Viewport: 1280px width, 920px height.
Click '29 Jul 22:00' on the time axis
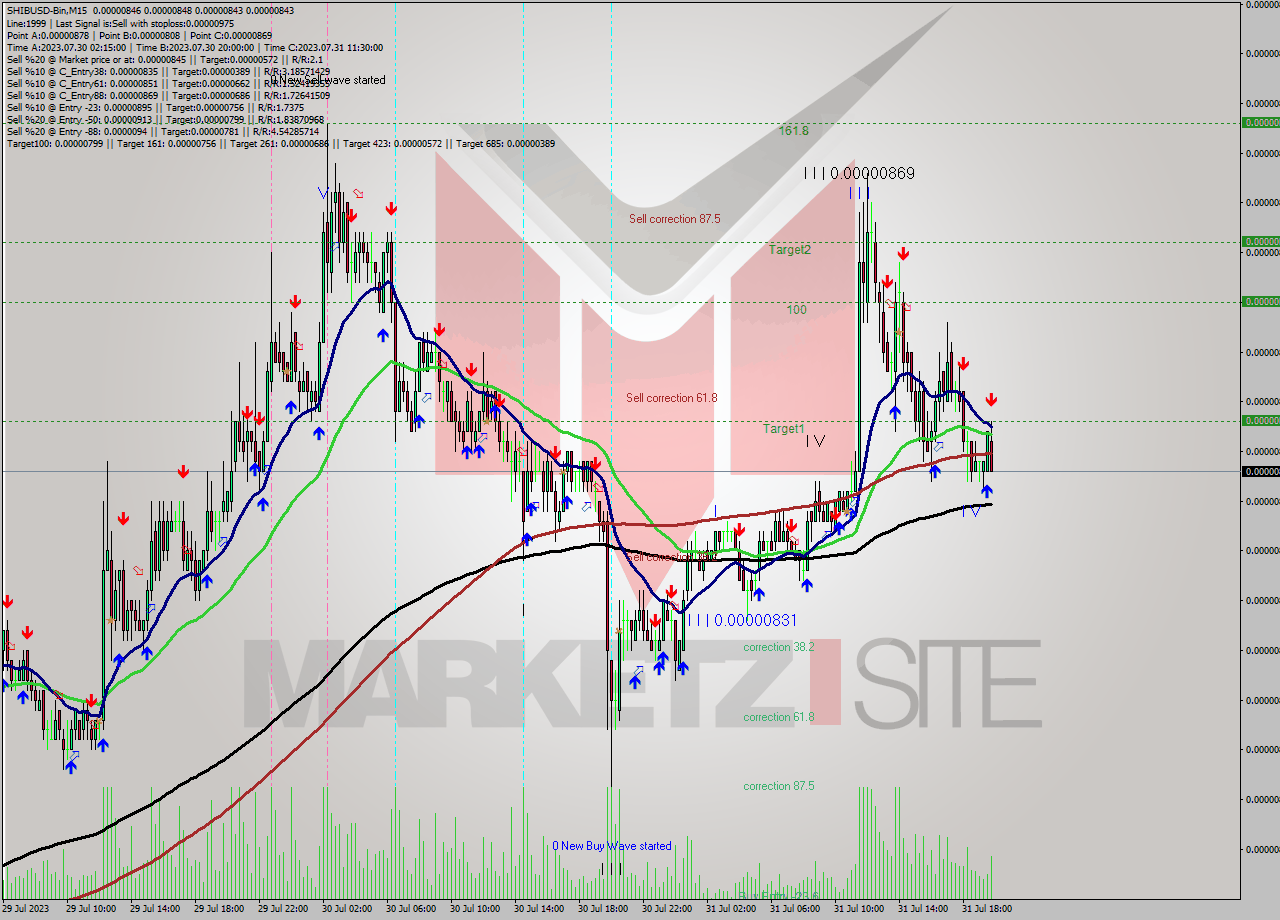(x=283, y=909)
